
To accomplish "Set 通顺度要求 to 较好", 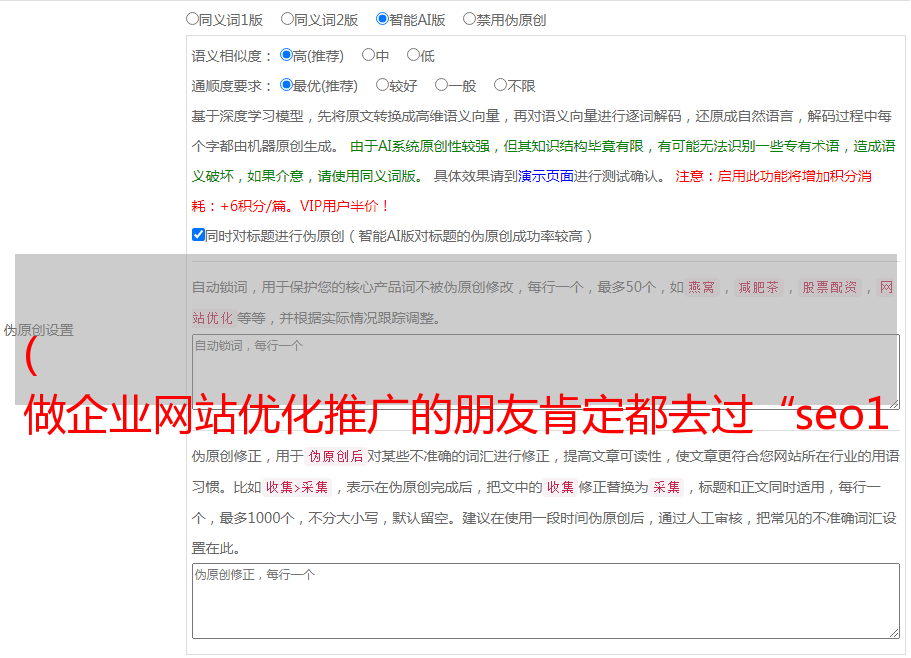I will 382,85.
